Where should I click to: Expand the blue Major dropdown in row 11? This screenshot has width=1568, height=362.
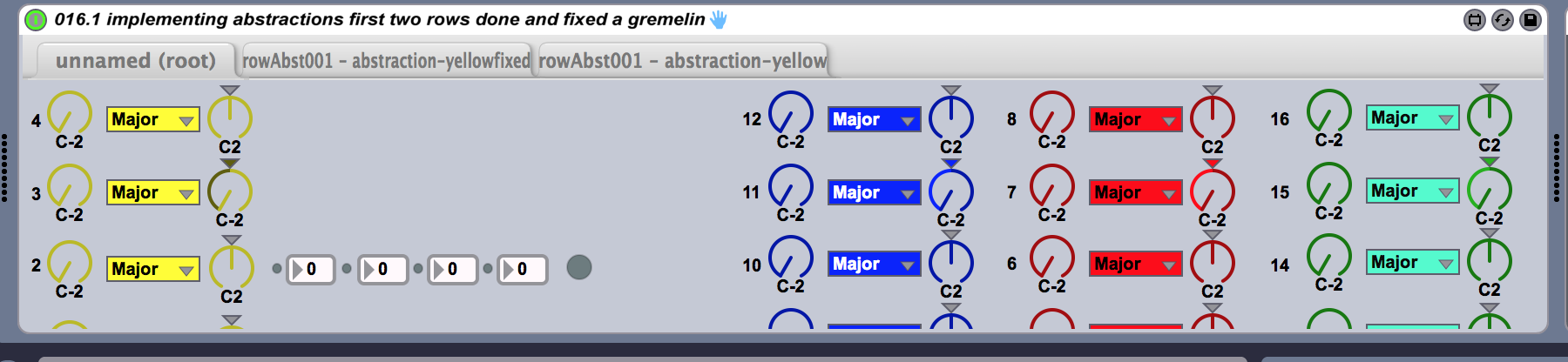point(874,192)
